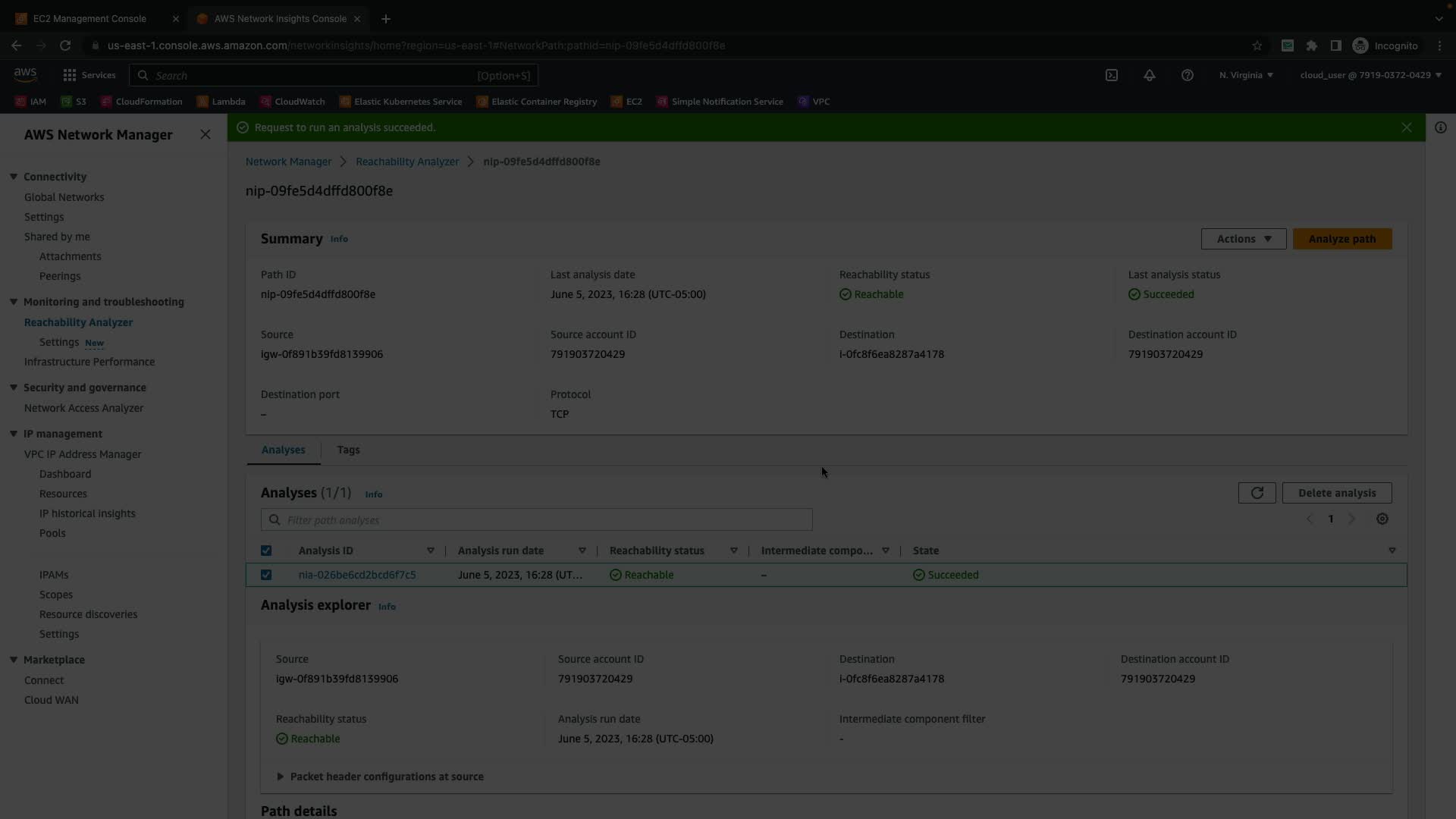Open the AWS support help icon
The height and width of the screenshot is (819, 1456).
click(x=1188, y=75)
